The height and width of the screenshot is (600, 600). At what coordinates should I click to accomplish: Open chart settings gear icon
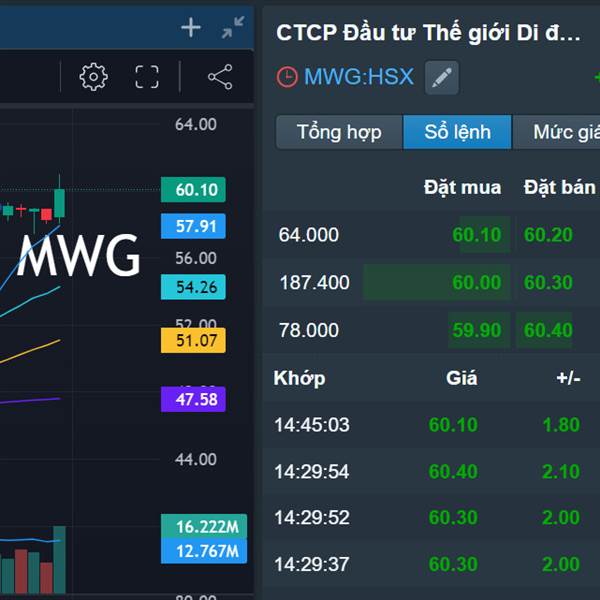(93, 77)
